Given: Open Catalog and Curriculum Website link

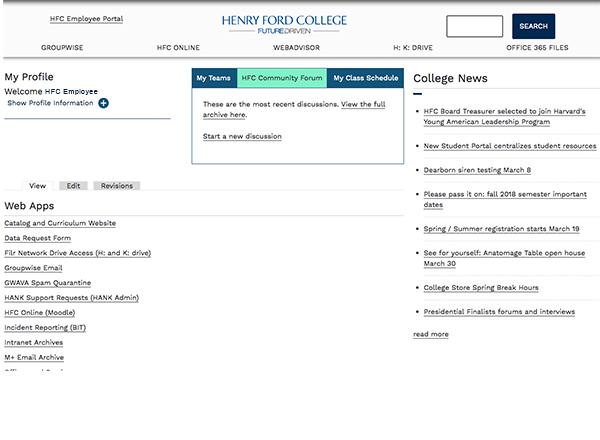Looking at the screenshot, I should pos(60,223).
